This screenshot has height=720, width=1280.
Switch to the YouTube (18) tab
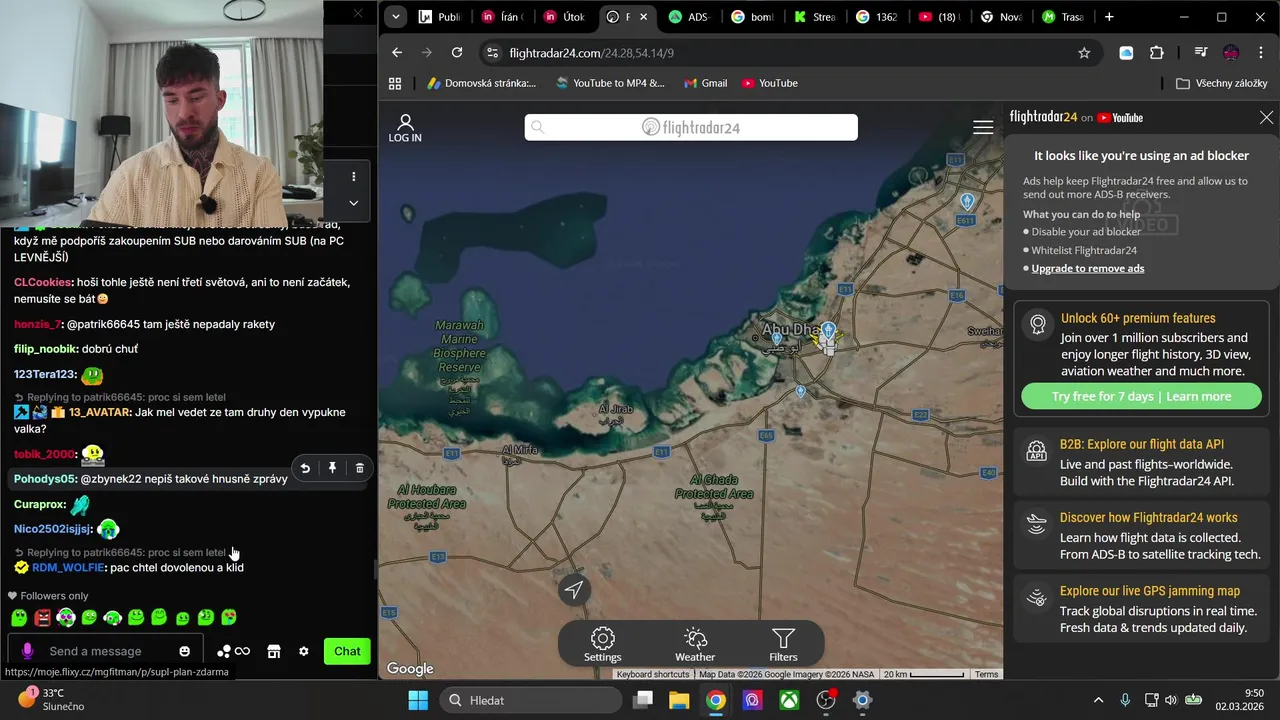point(939,17)
